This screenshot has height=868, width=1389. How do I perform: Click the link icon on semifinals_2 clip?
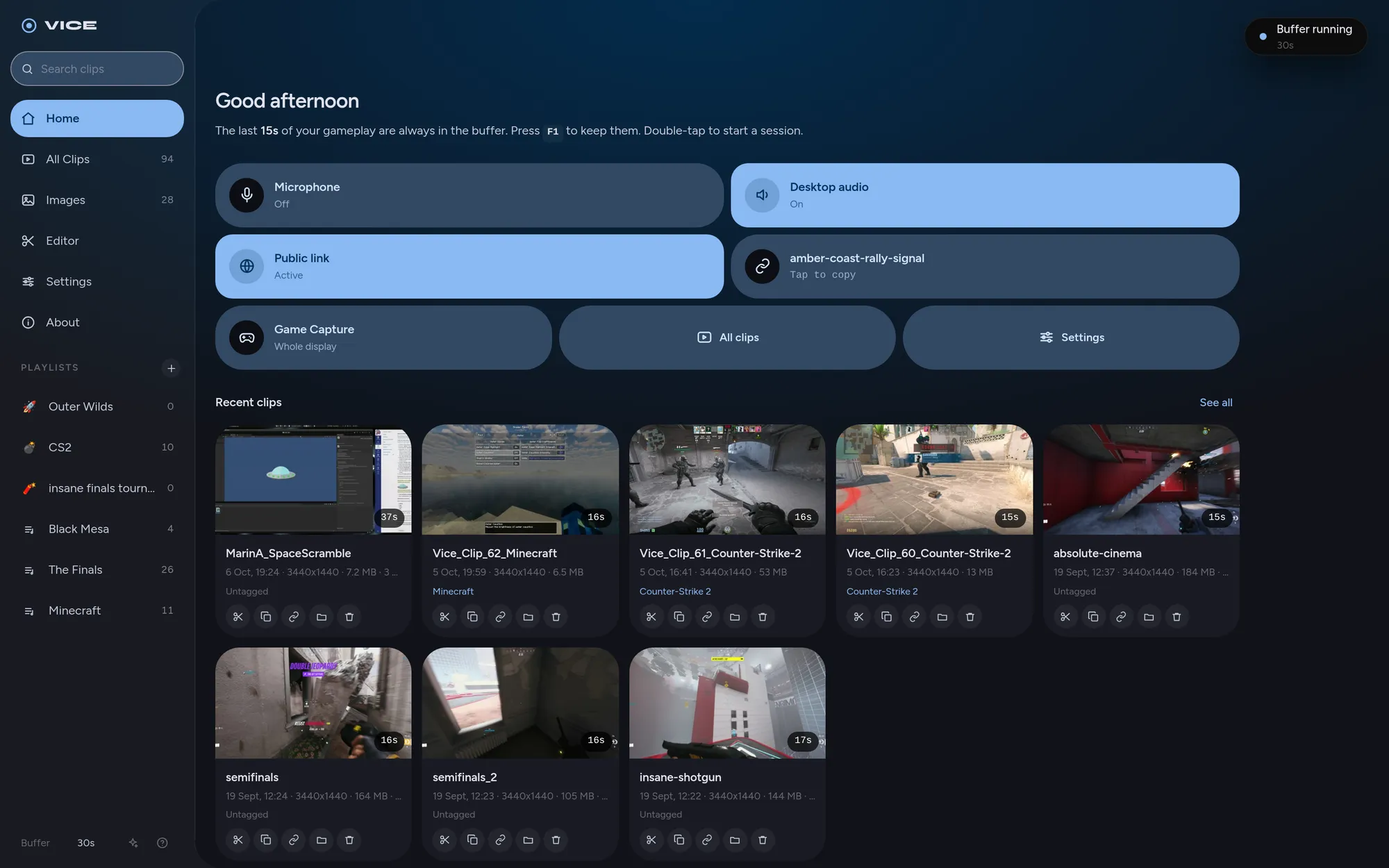click(x=500, y=840)
